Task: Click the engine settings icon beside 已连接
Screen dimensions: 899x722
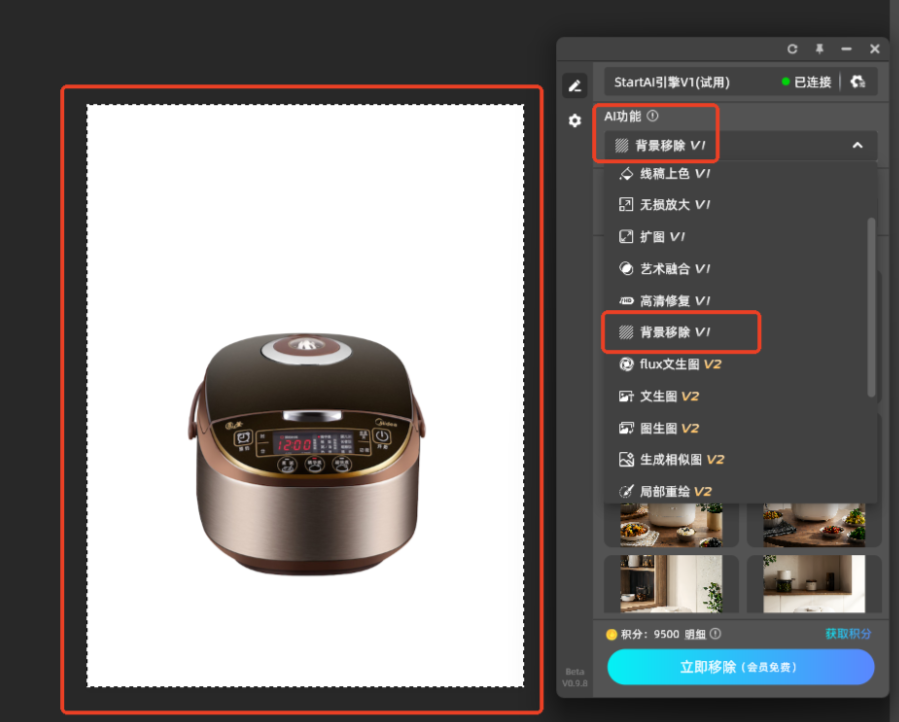Action: point(857,82)
